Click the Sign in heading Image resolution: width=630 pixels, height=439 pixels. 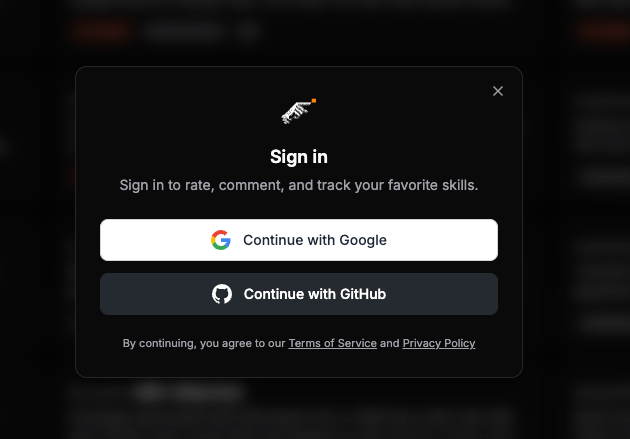[299, 157]
